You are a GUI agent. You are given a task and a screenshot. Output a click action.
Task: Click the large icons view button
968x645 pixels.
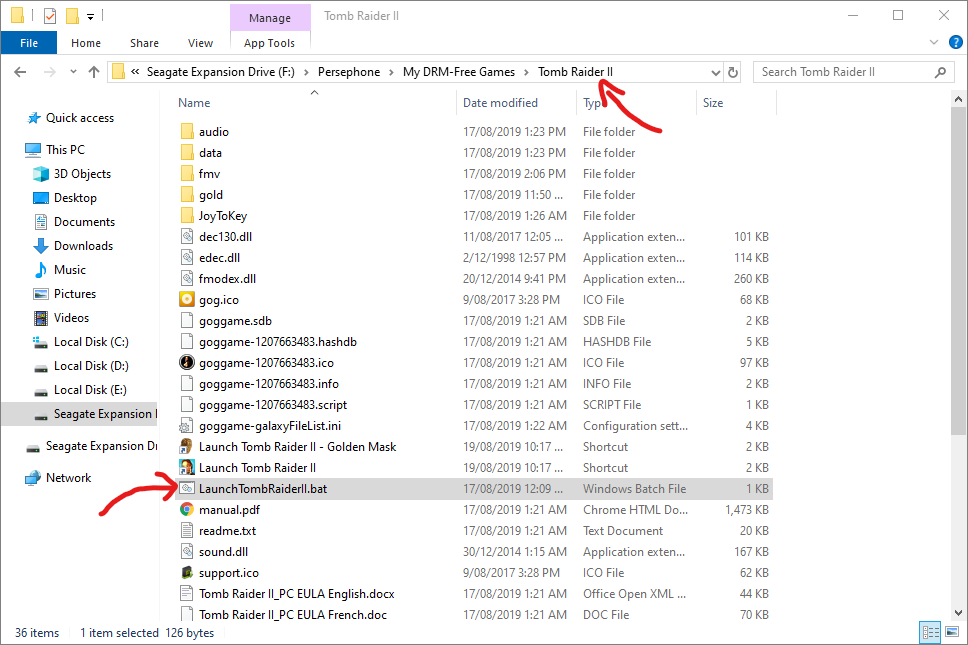951,632
